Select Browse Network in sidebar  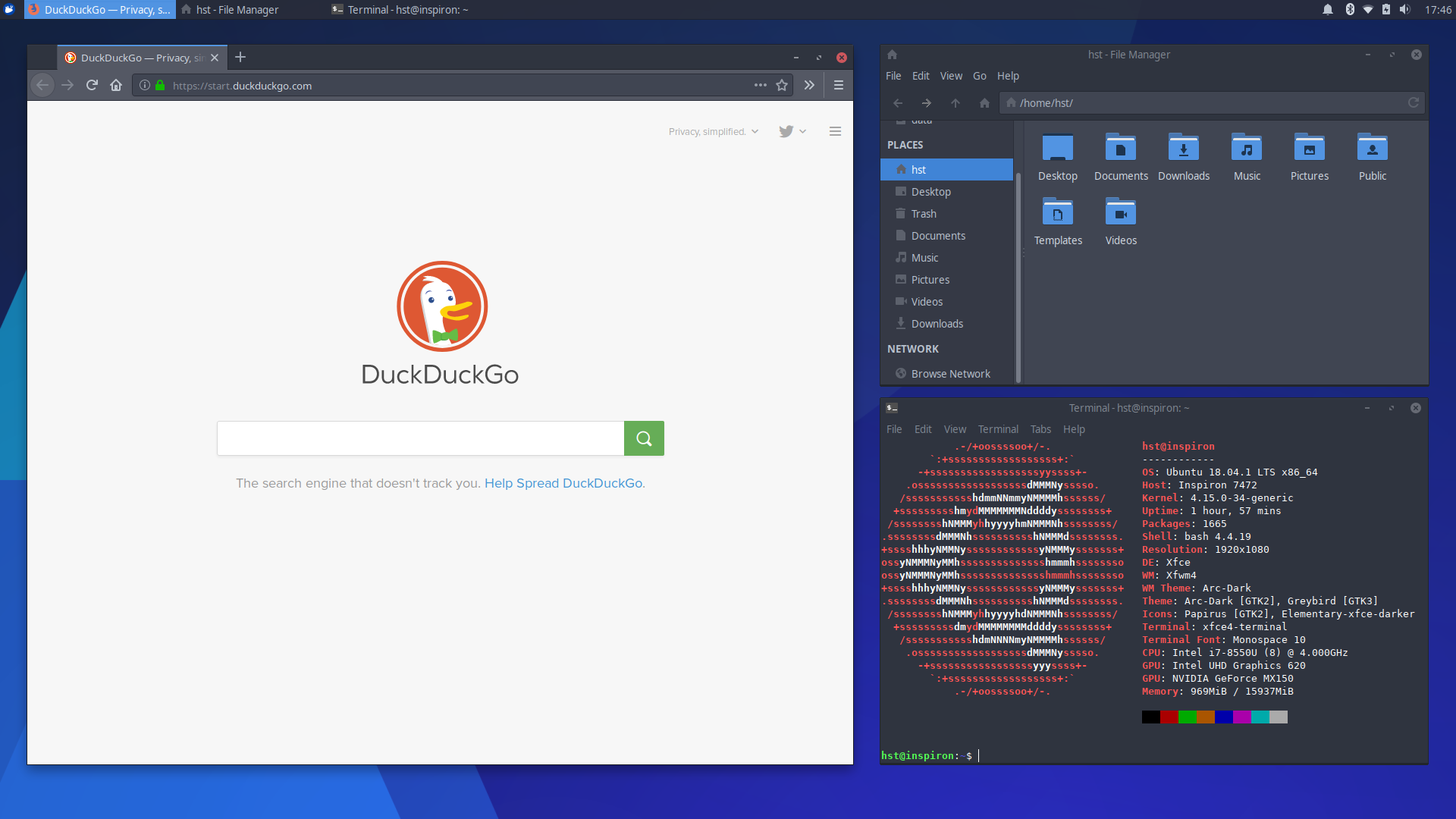click(946, 374)
